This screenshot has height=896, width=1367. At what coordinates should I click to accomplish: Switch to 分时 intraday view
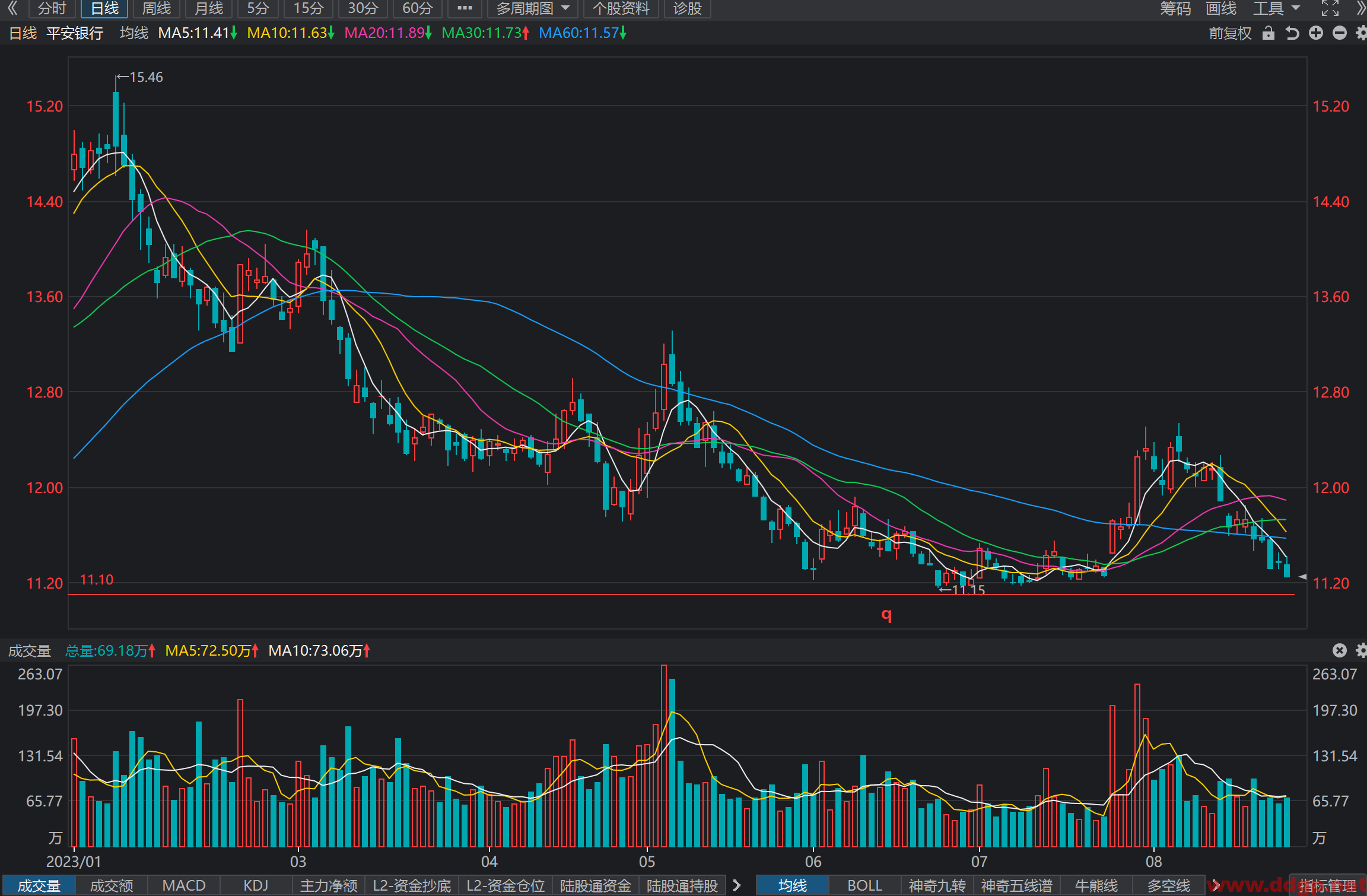click(52, 8)
